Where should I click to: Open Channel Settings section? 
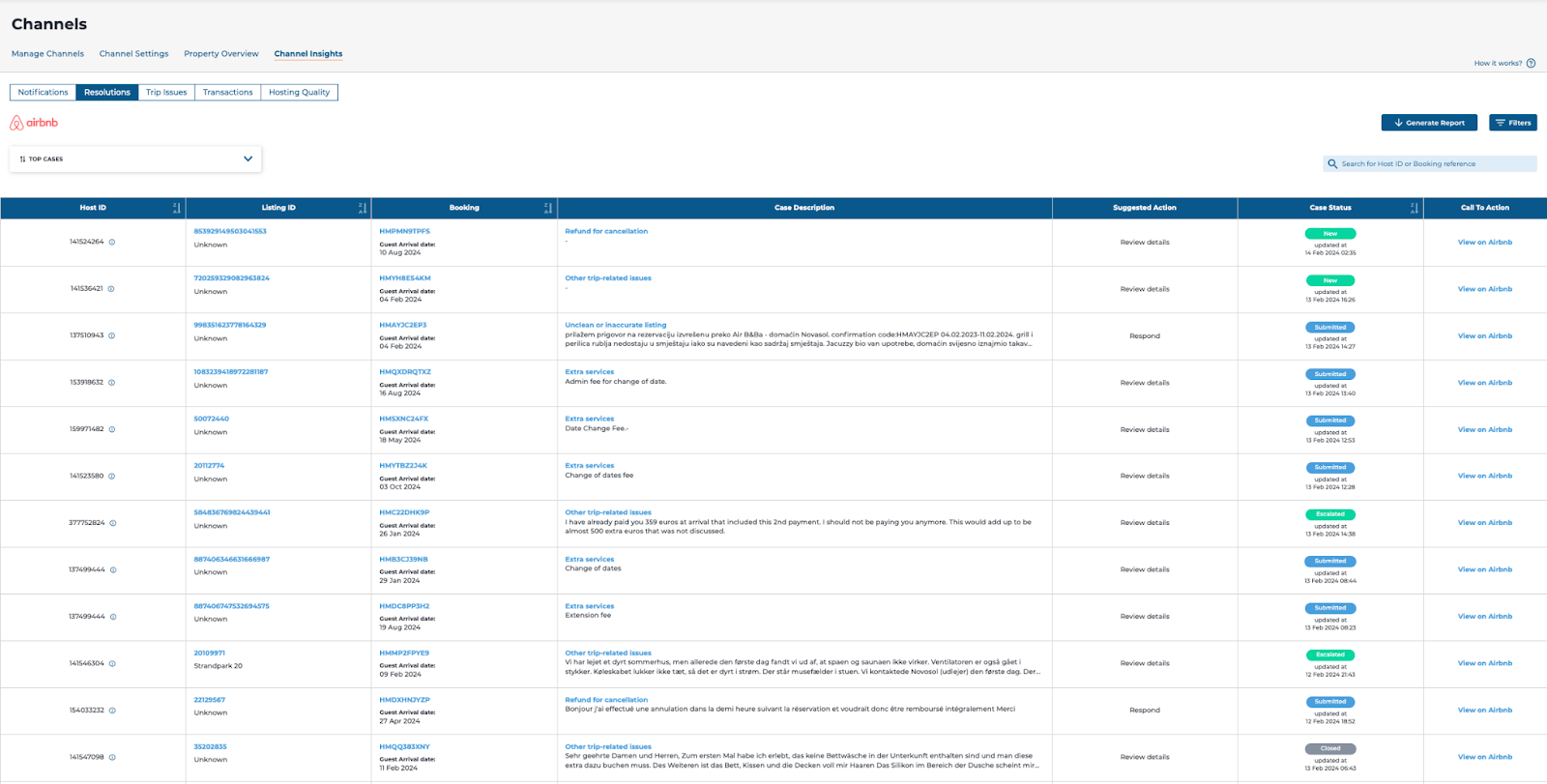click(133, 54)
